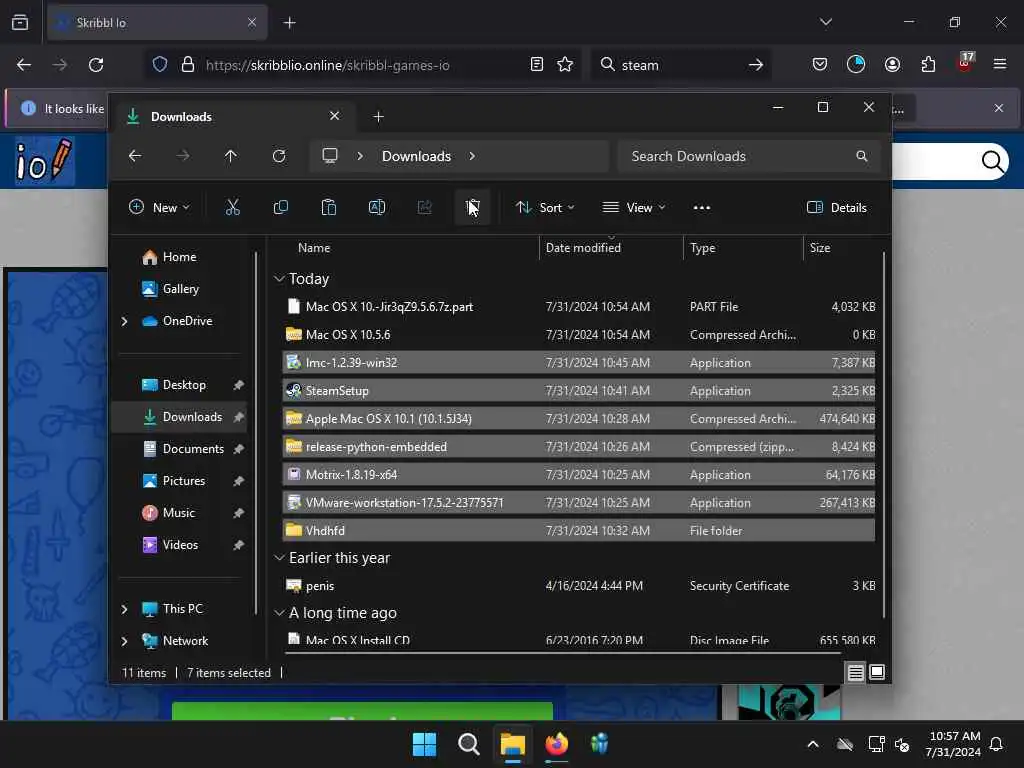This screenshot has width=1024, height=768.
Task: Refresh the Downloads folder view
Action: click(x=279, y=156)
